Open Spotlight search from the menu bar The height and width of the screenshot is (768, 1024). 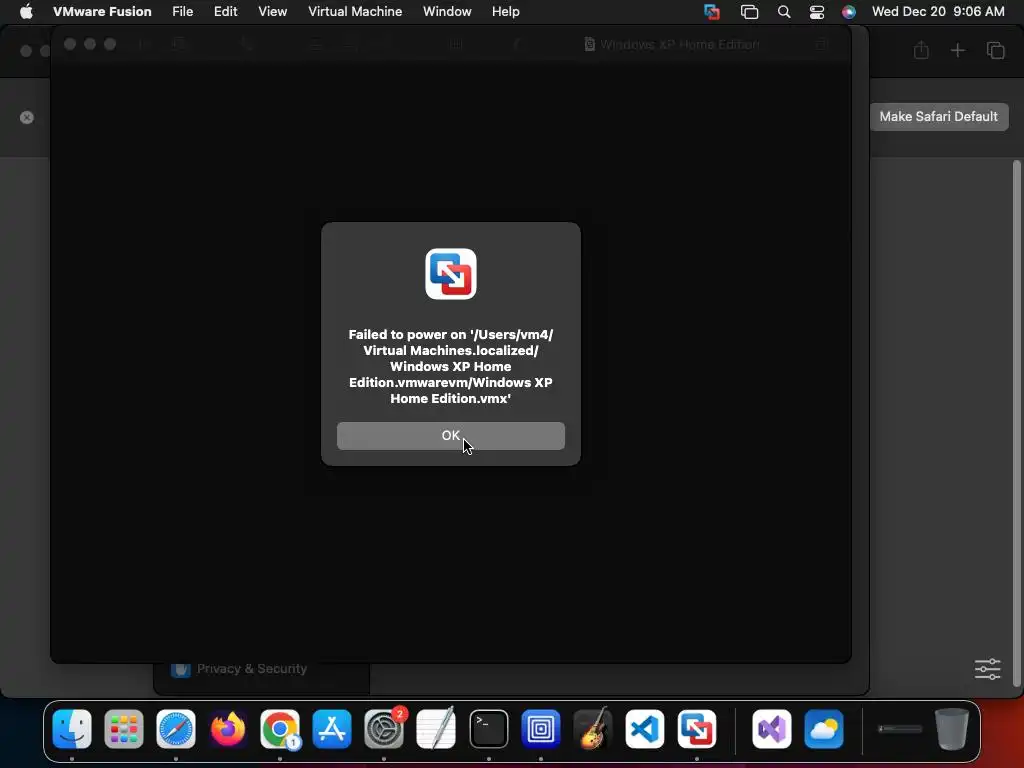tap(784, 12)
